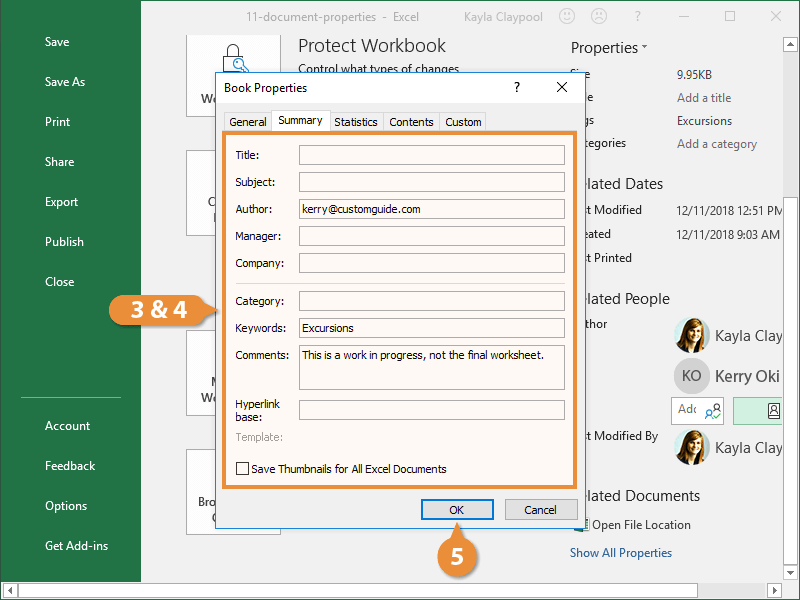Screen dimensions: 800x600
Task: Click the verify contact names icon
Action: [713, 411]
